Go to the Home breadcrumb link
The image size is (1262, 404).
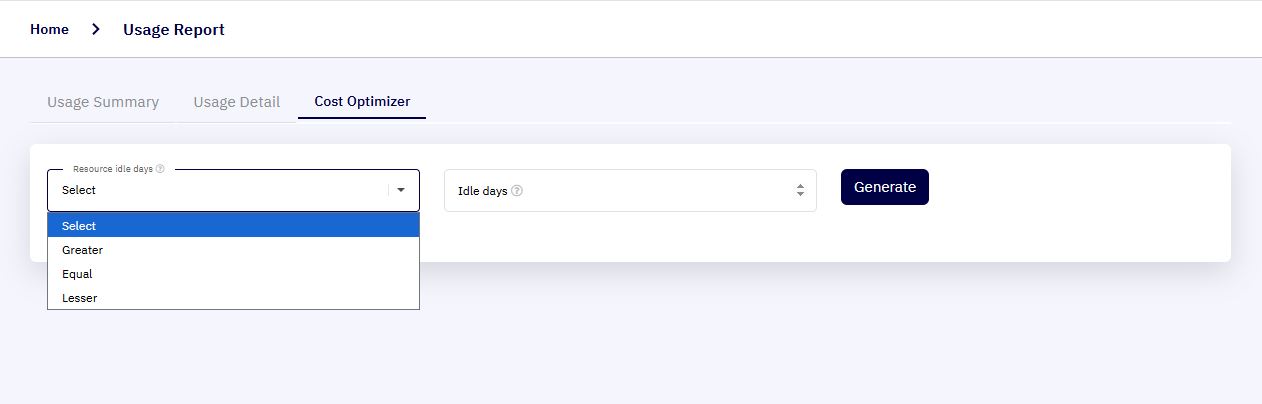pyautogui.click(x=49, y=29)
